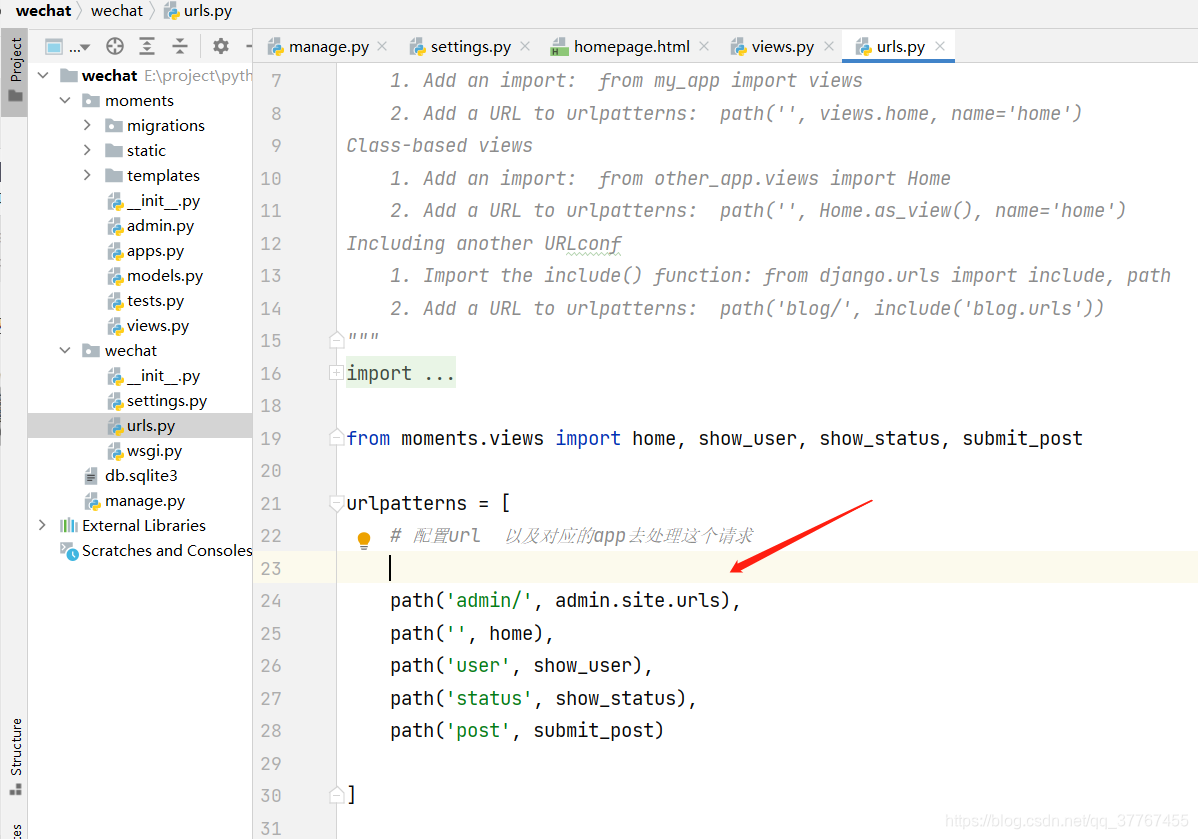Expand the folded import block on line 16

click(x=335, y=373)
